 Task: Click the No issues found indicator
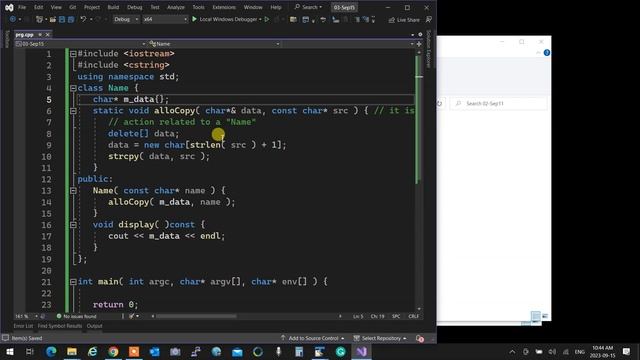tap(76, 316)
